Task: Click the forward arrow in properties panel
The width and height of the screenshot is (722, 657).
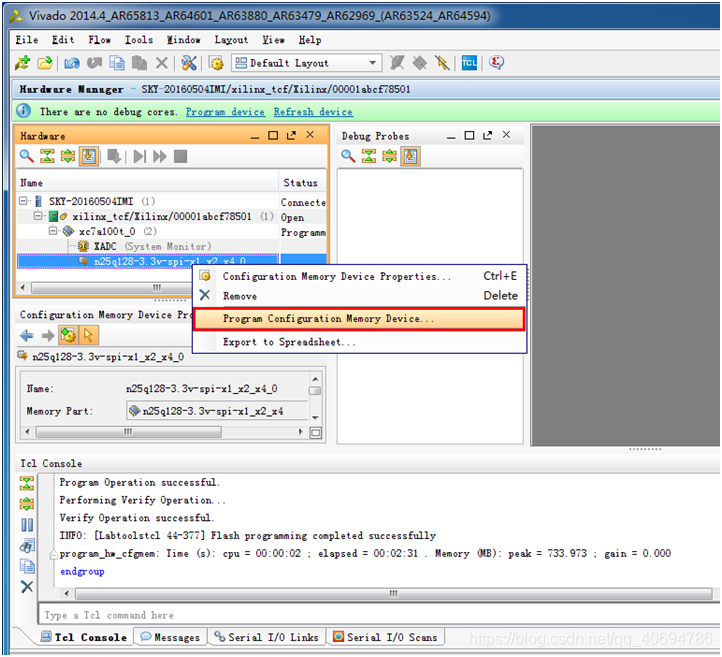Action: pyautogui.click(x=47, y=336)
